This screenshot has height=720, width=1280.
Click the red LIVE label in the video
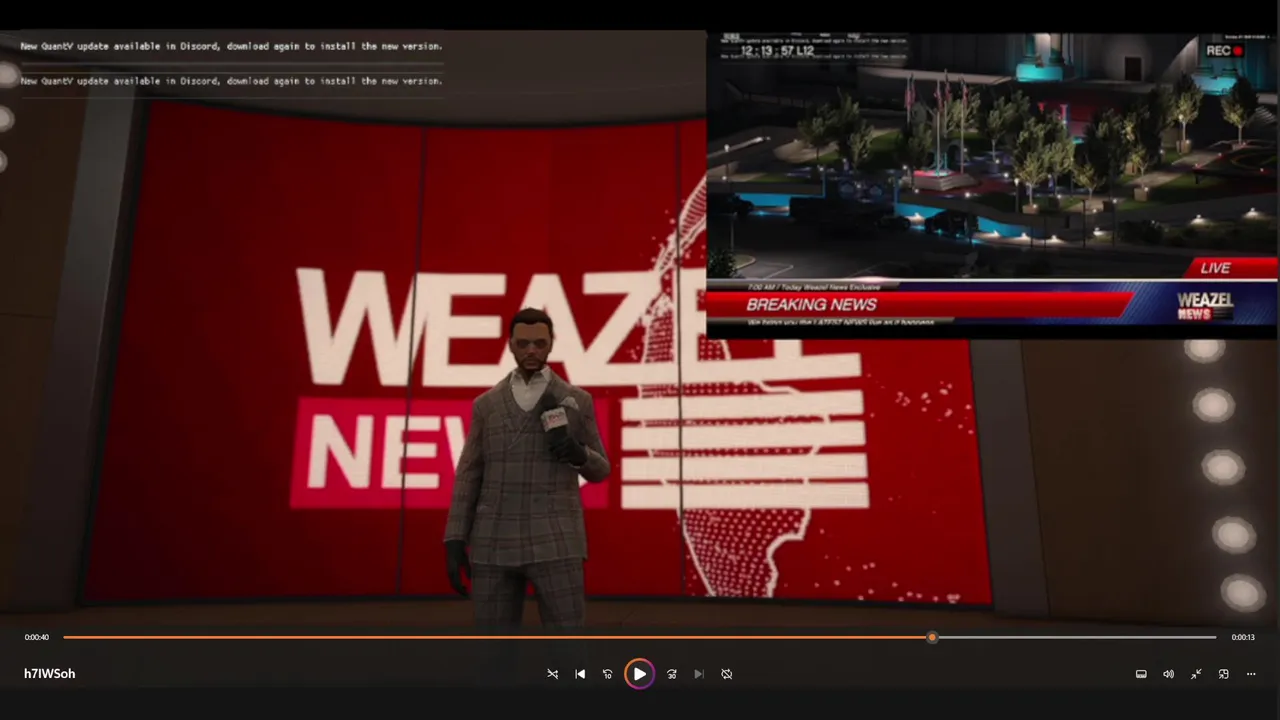click(1230, 268)
